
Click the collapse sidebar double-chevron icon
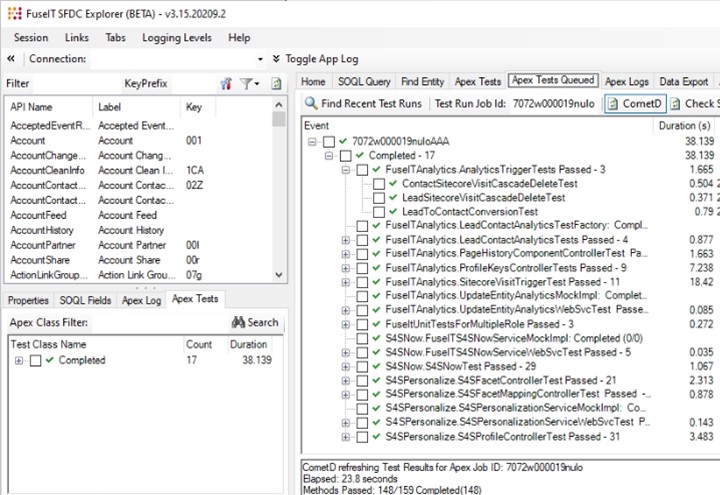[x=11, y=59]
